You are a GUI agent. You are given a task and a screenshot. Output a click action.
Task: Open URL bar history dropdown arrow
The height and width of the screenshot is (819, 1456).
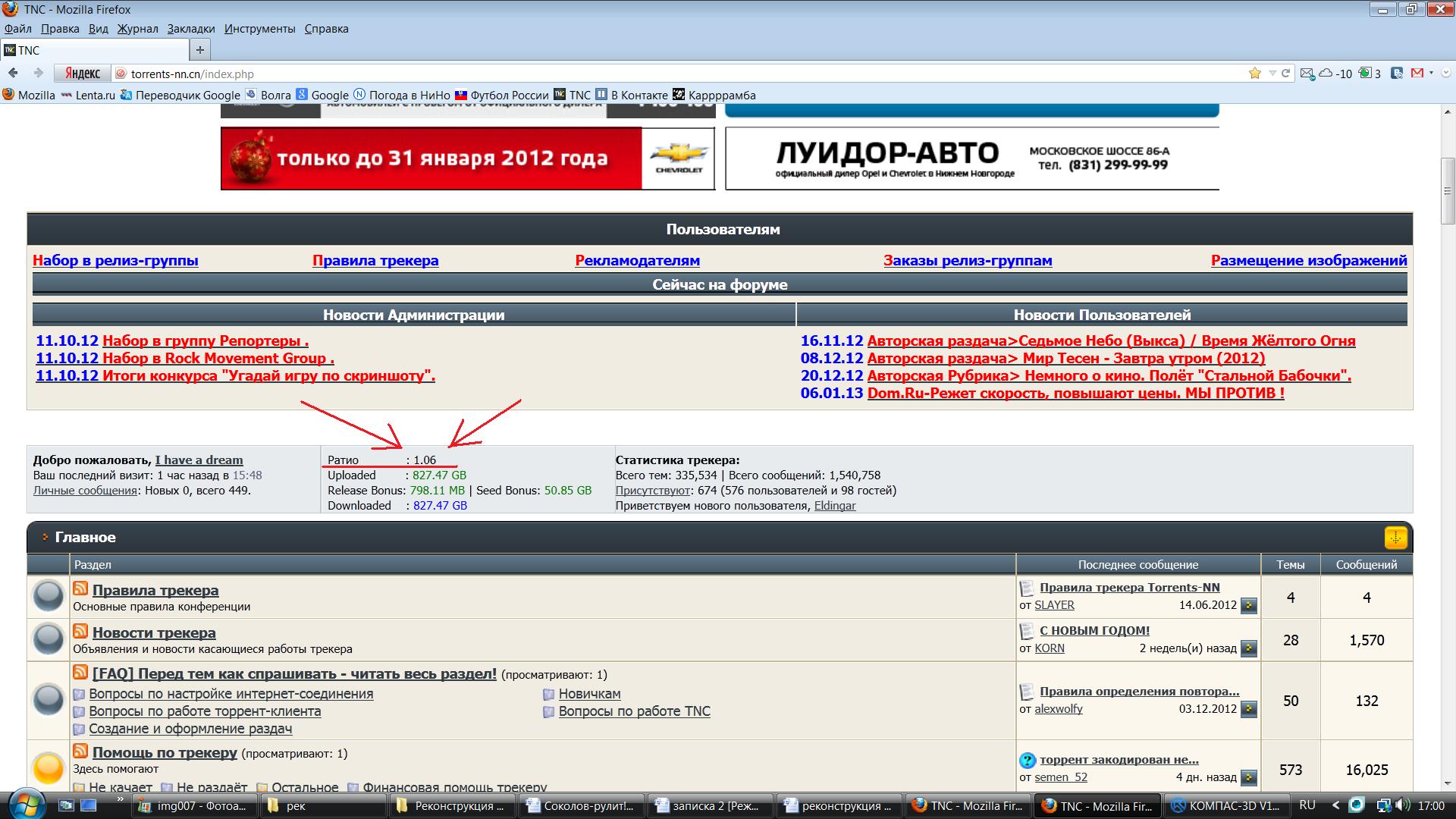coord(1272,74)
